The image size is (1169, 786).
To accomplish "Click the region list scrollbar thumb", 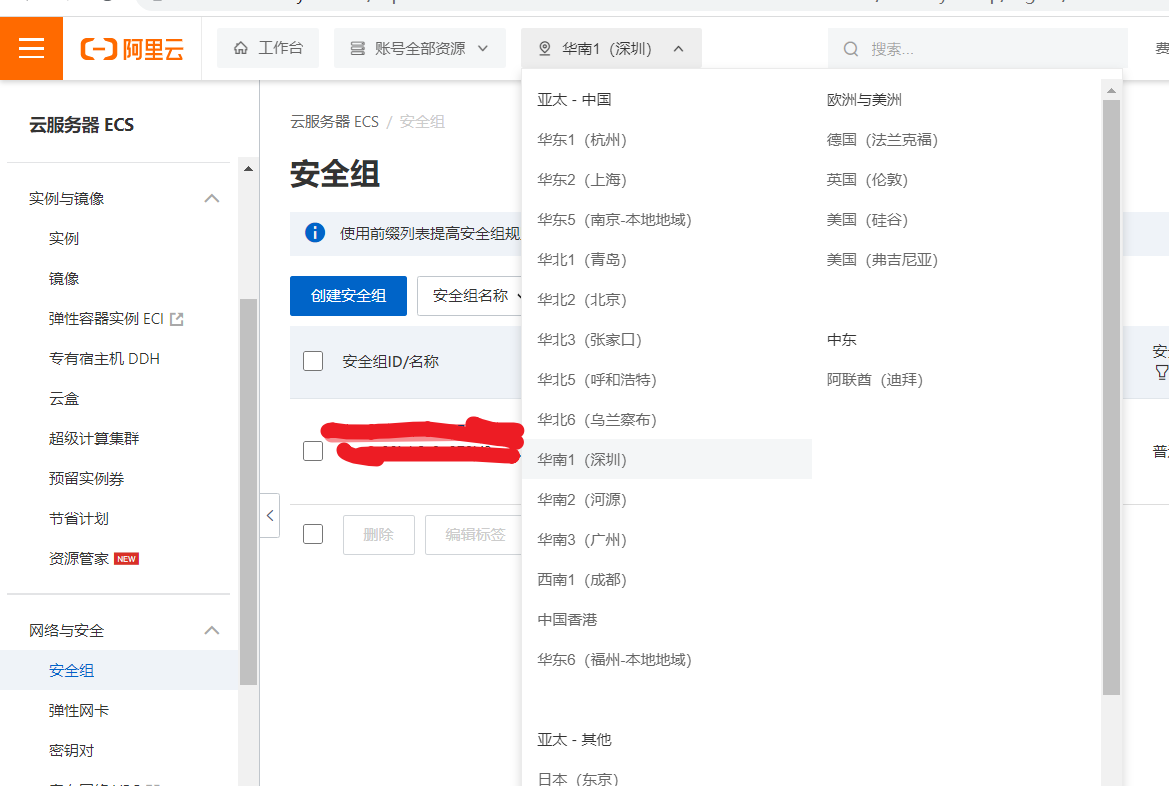I will (1111, 397).
